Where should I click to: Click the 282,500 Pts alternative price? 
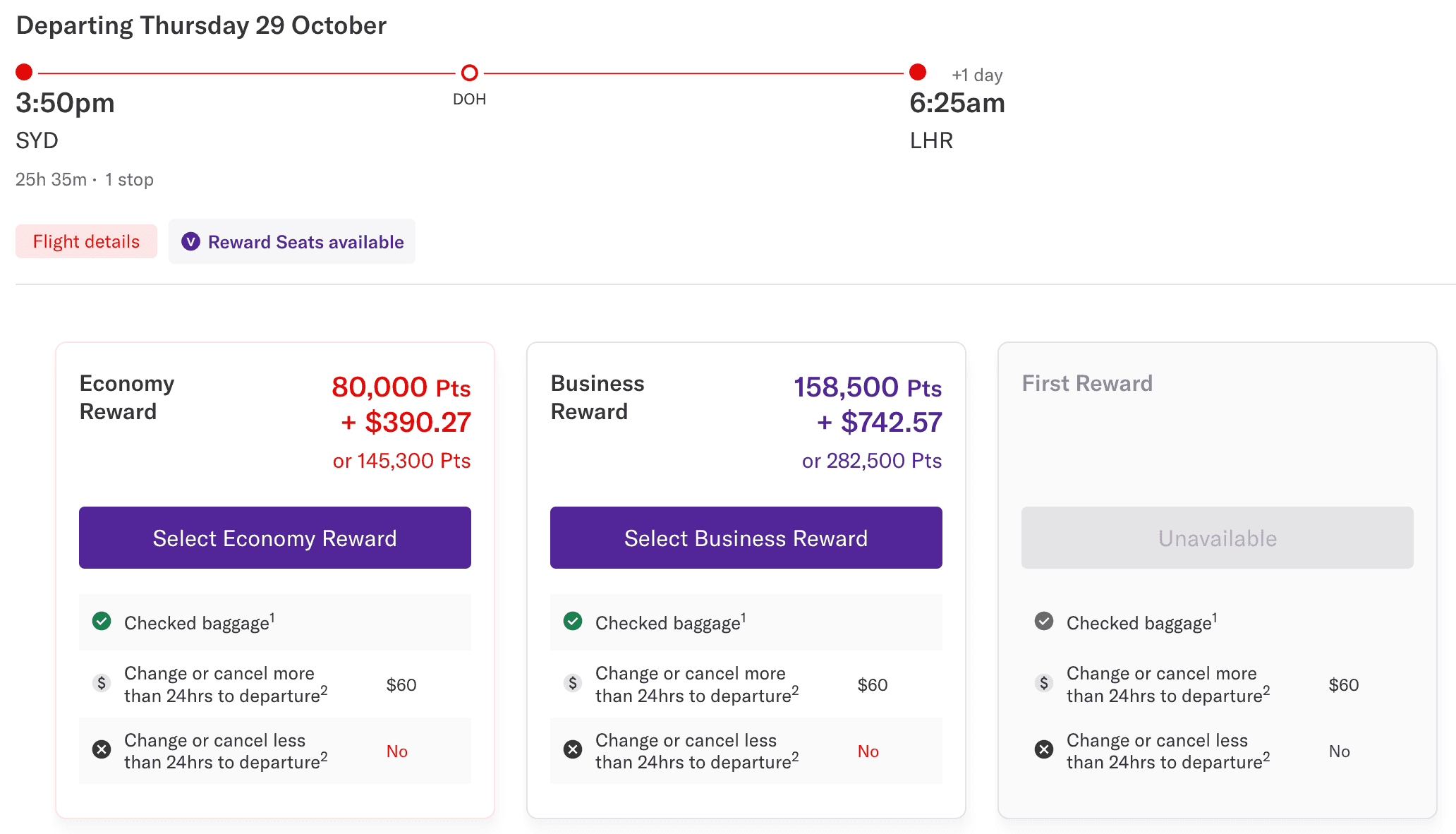click(872, 460)
